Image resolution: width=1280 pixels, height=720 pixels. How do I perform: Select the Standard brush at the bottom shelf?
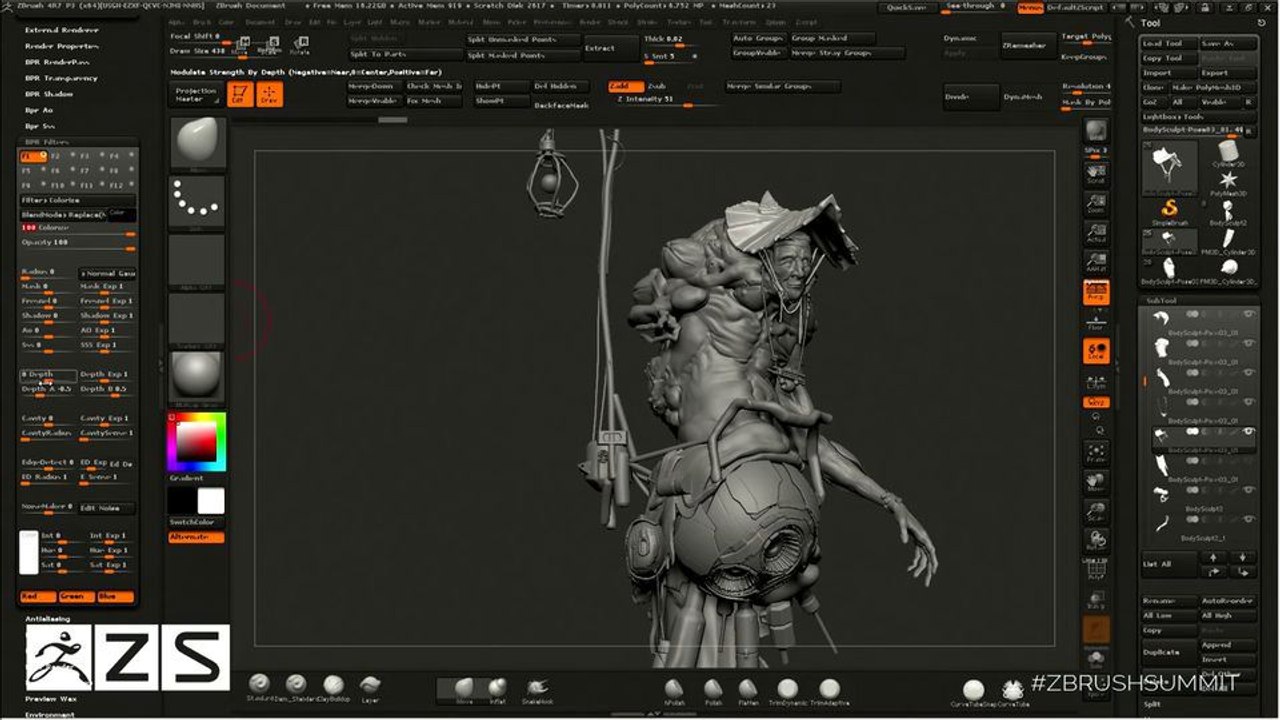pos(259,686)
